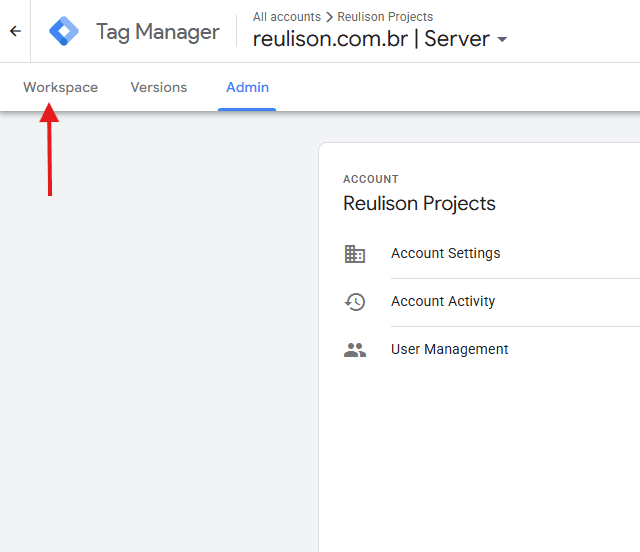Click the breadcrumb chevron after All accounts
The image size is (640, 552).
coord(329,17)
